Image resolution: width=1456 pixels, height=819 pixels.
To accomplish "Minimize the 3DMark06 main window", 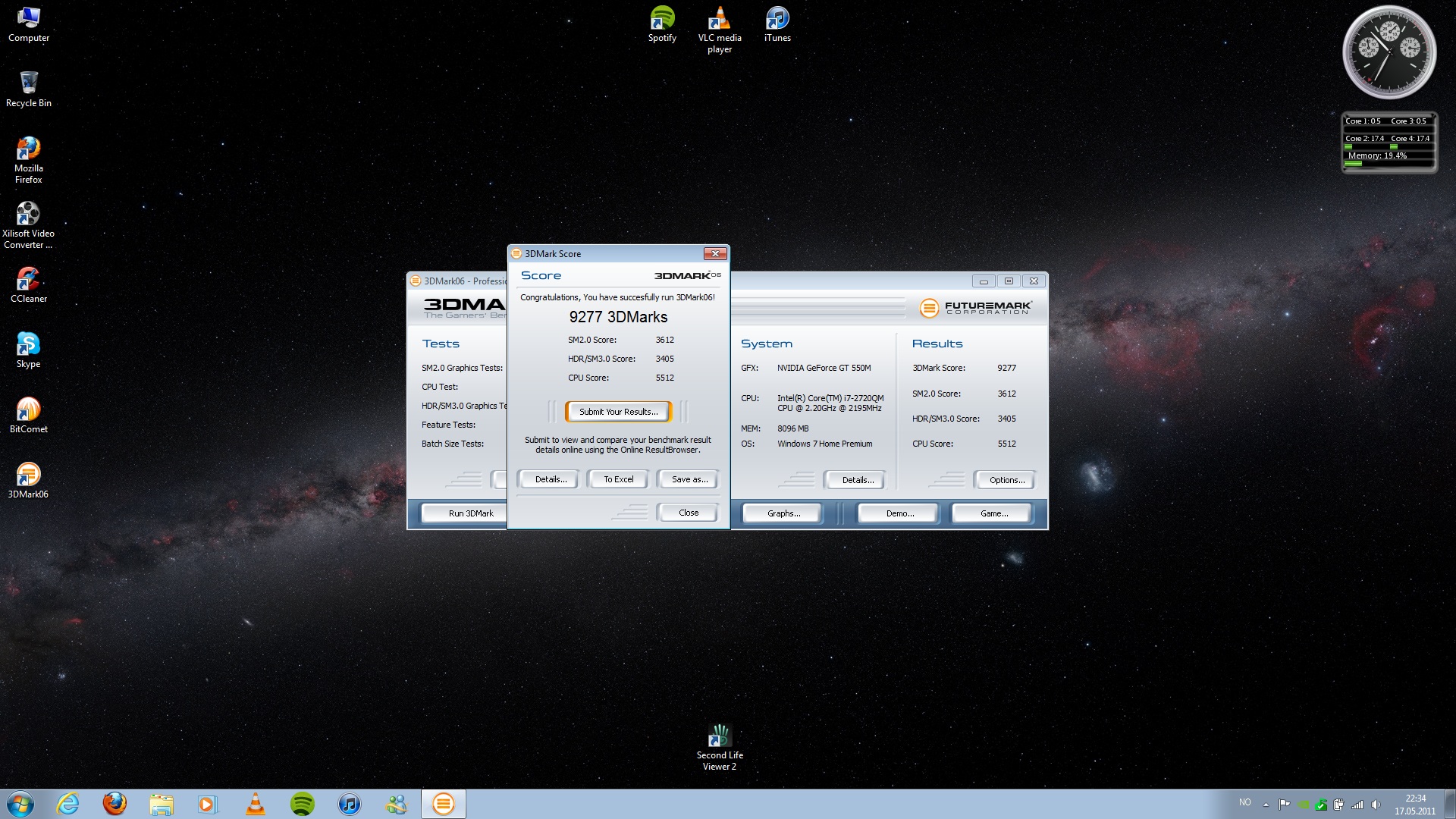I will pos(984,281).
